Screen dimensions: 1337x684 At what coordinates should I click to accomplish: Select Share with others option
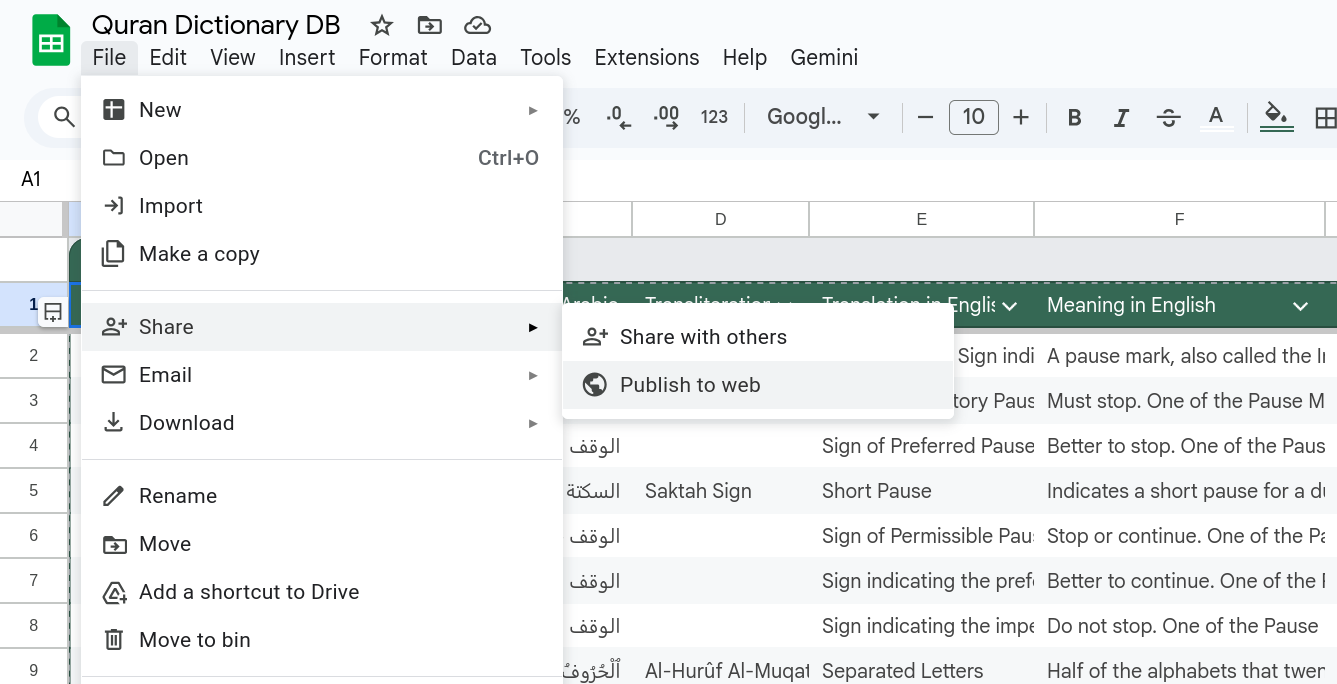703,337
